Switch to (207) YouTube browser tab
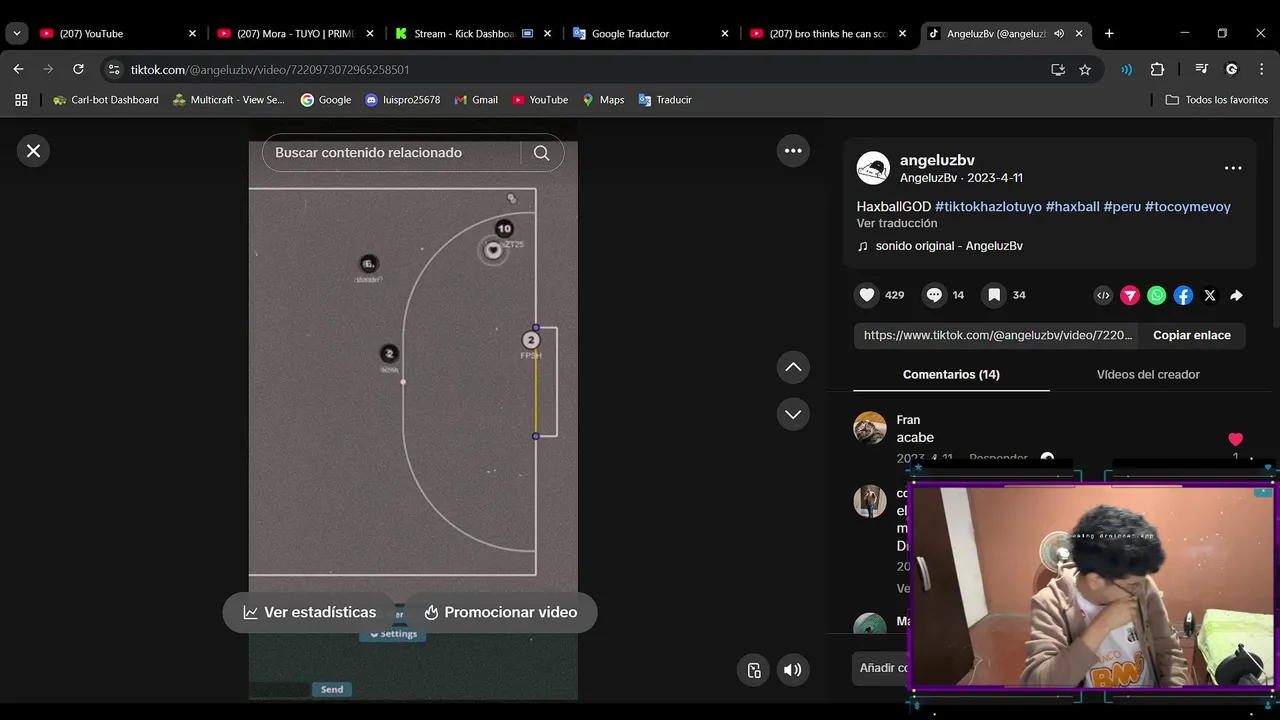The image size is (1280, 720). click(119, 34)
